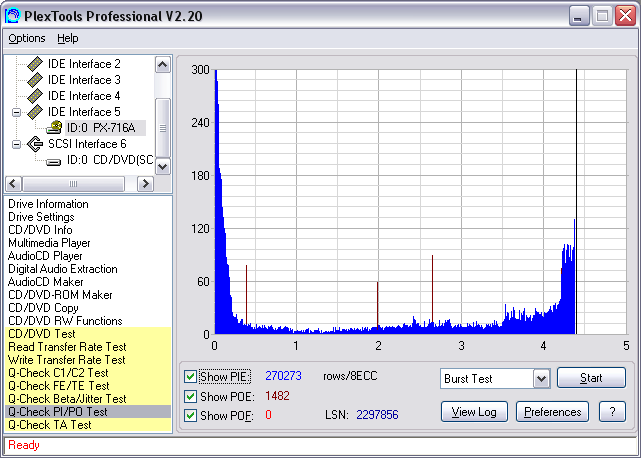Select IDE Interface 2 in tree
The height and width of the screenshot is (458, 641).
click(84, 64)
